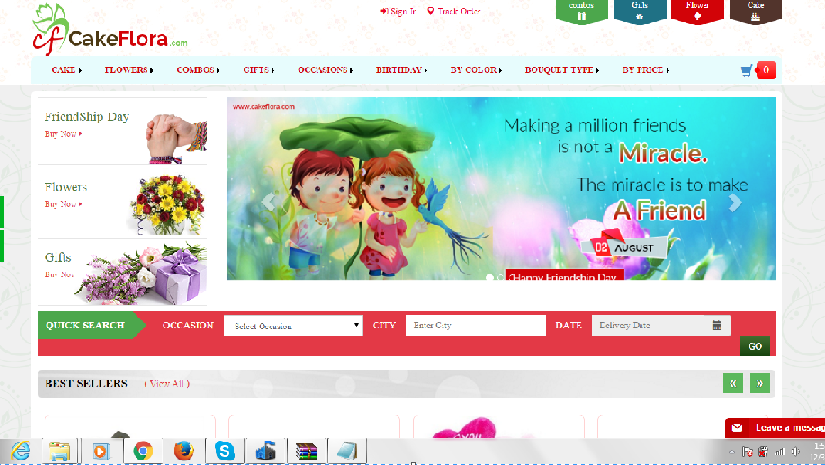This screenshot has width=825, height=465.
Task: Click the Track Order link
Action: coord(454,11)
